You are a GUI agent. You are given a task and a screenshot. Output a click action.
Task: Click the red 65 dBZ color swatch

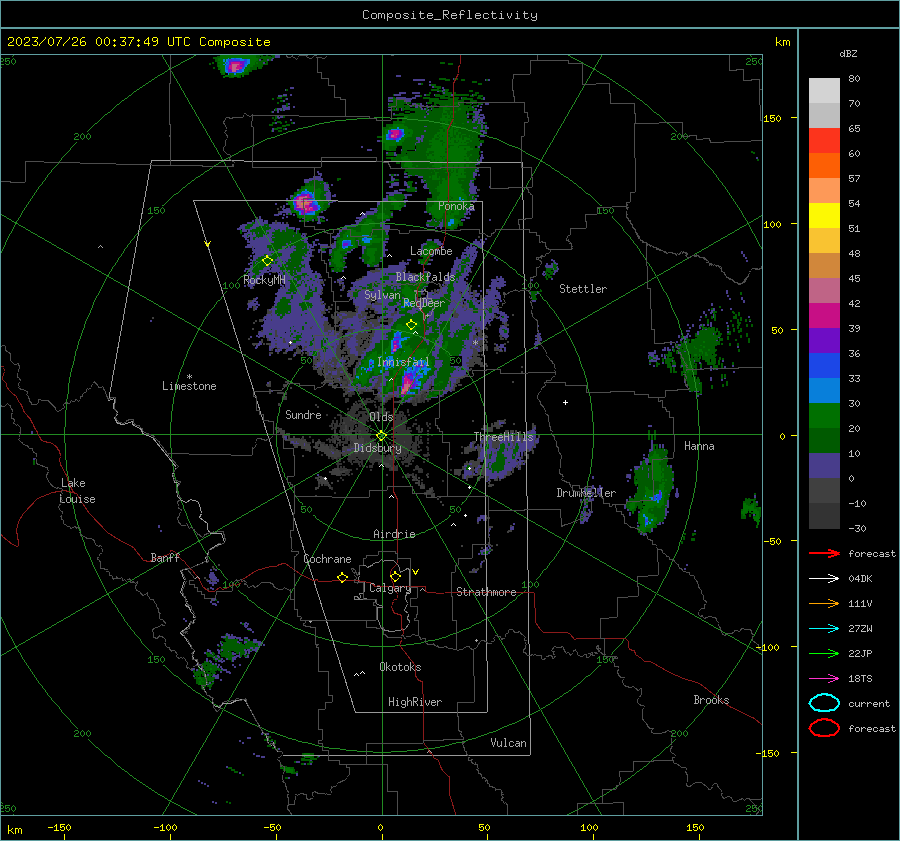coord(824,141)
